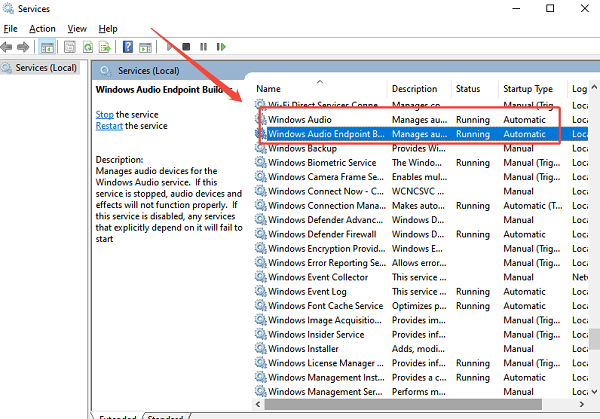Select the Windows Management Instrumentation row
The width and height of the screenshot is (600, 419).
click(421, 377)
